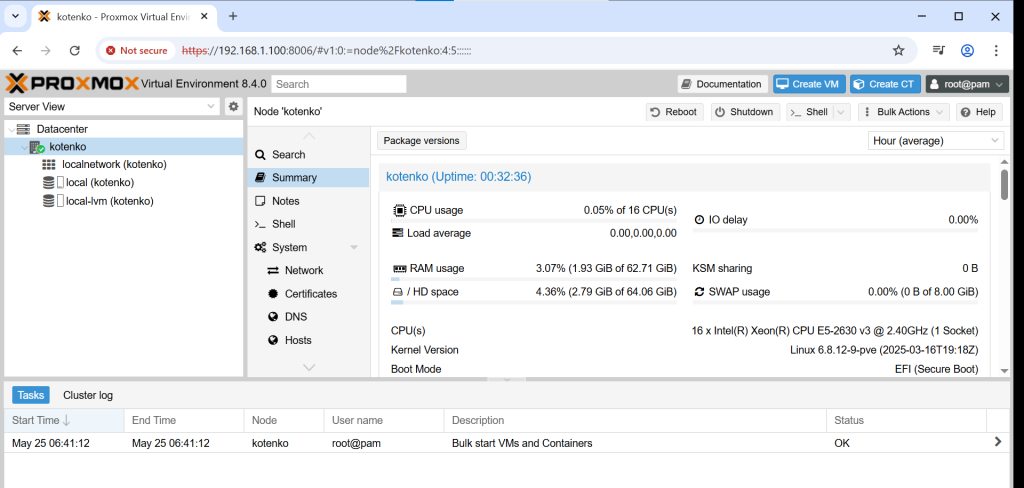Click the node menu down-arrow scroller

click(x=309, y=368)
